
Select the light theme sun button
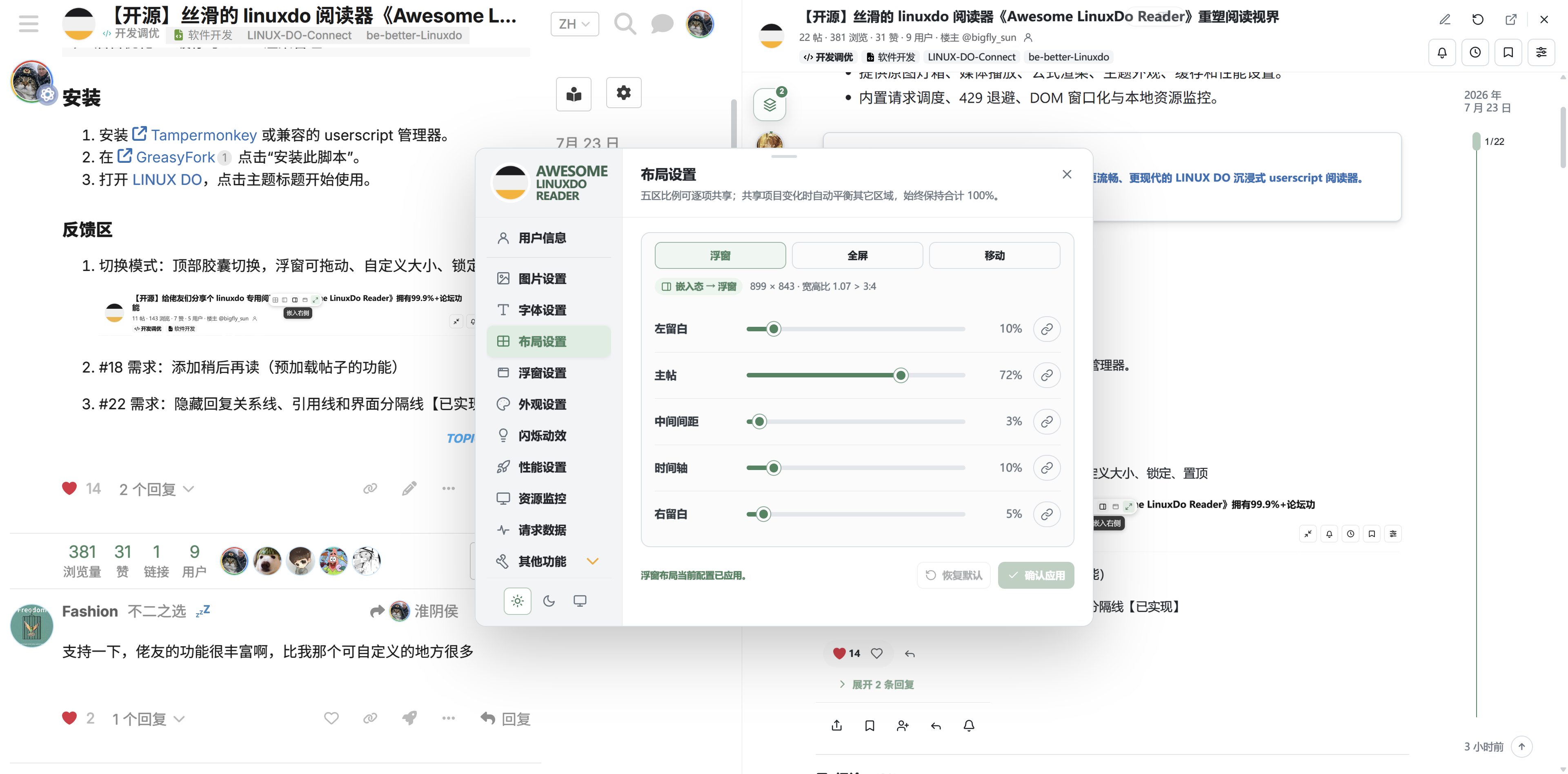pyautogui.click(x=517, y=601)
